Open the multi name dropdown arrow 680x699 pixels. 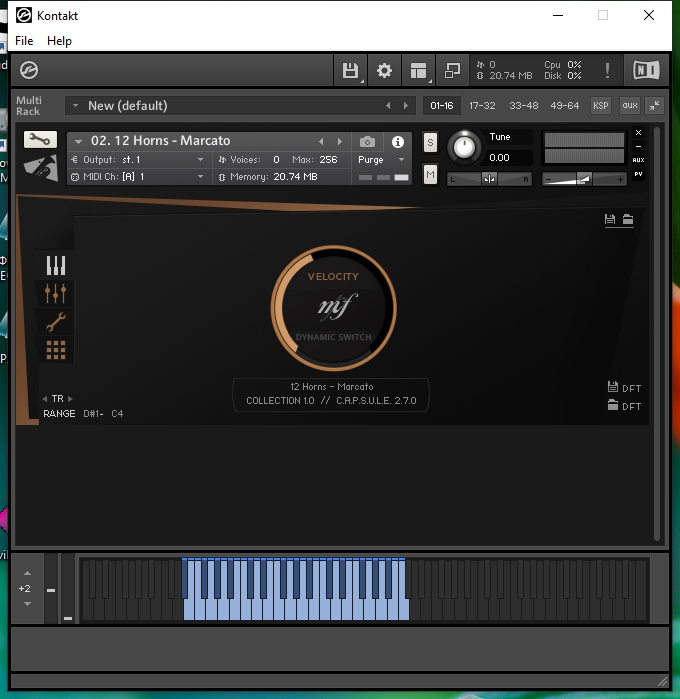coord(75,106)
